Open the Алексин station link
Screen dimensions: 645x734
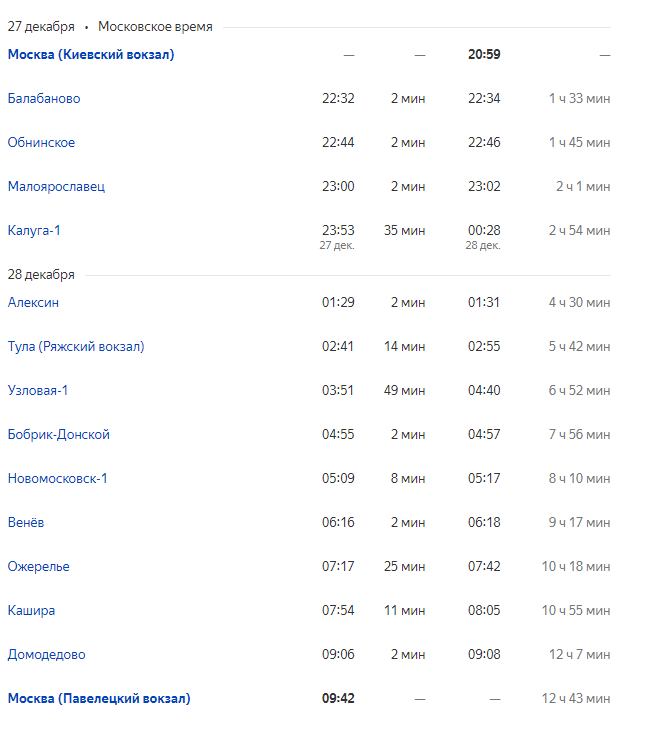tap(33, 303)
